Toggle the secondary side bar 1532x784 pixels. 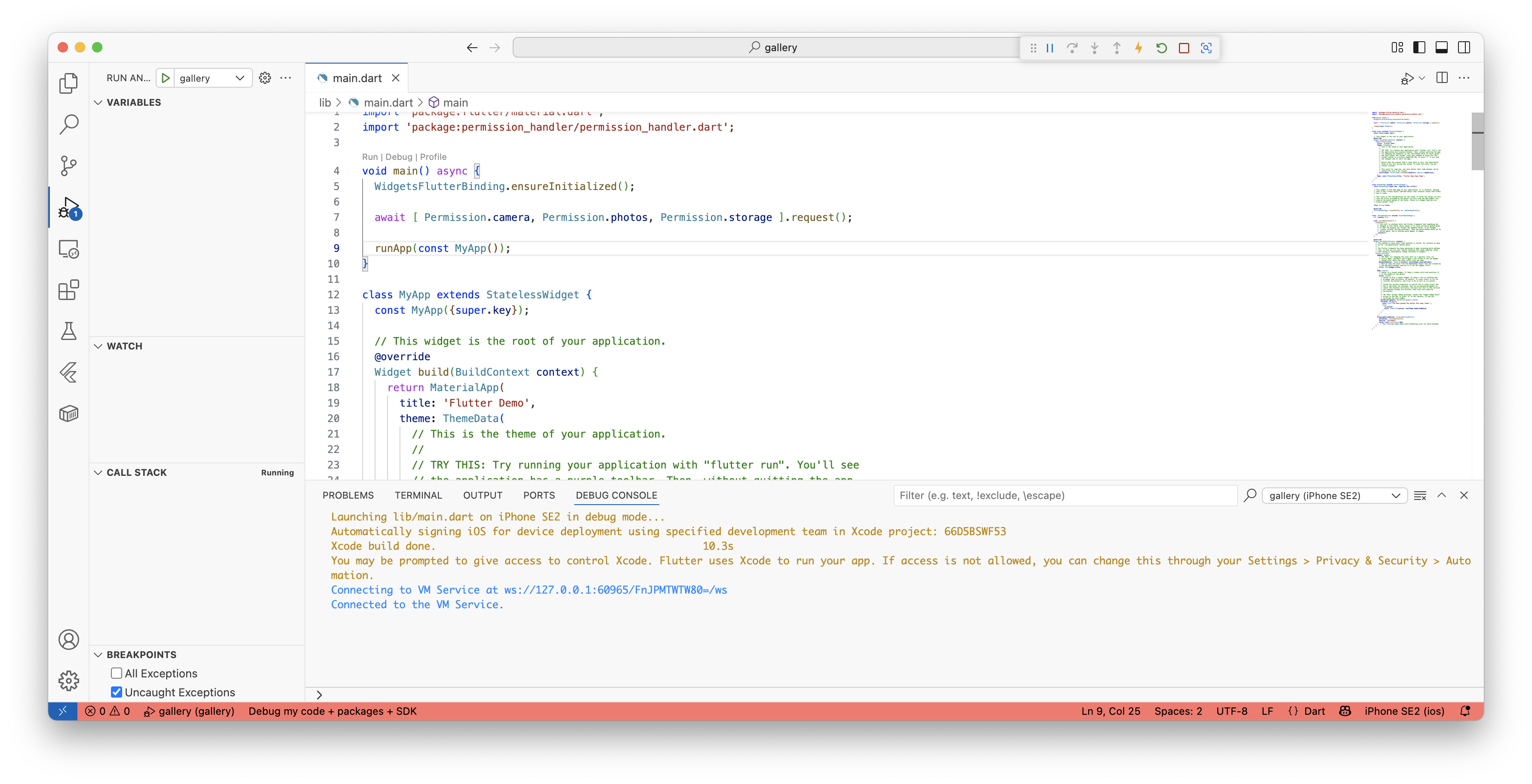click(1464, 48)
